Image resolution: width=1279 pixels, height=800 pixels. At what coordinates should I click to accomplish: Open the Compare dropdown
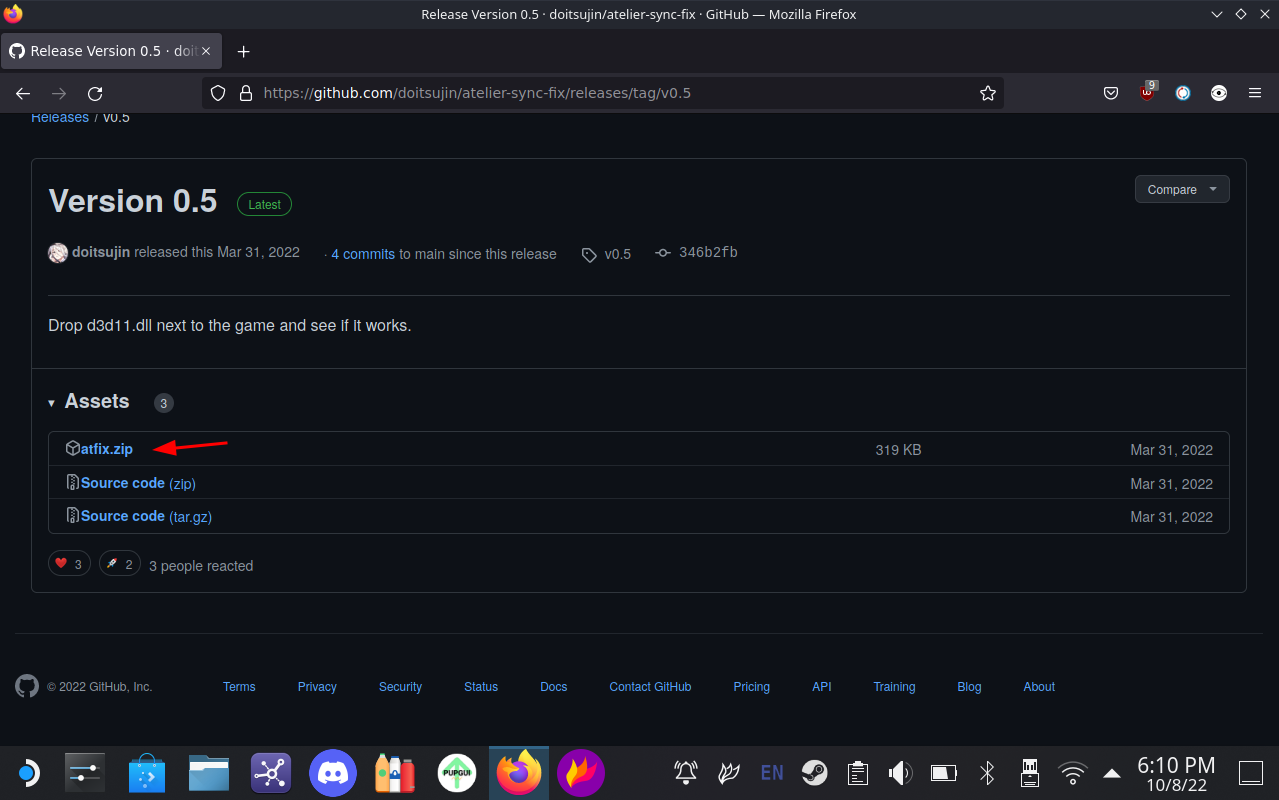click(x=1182, y=189)
